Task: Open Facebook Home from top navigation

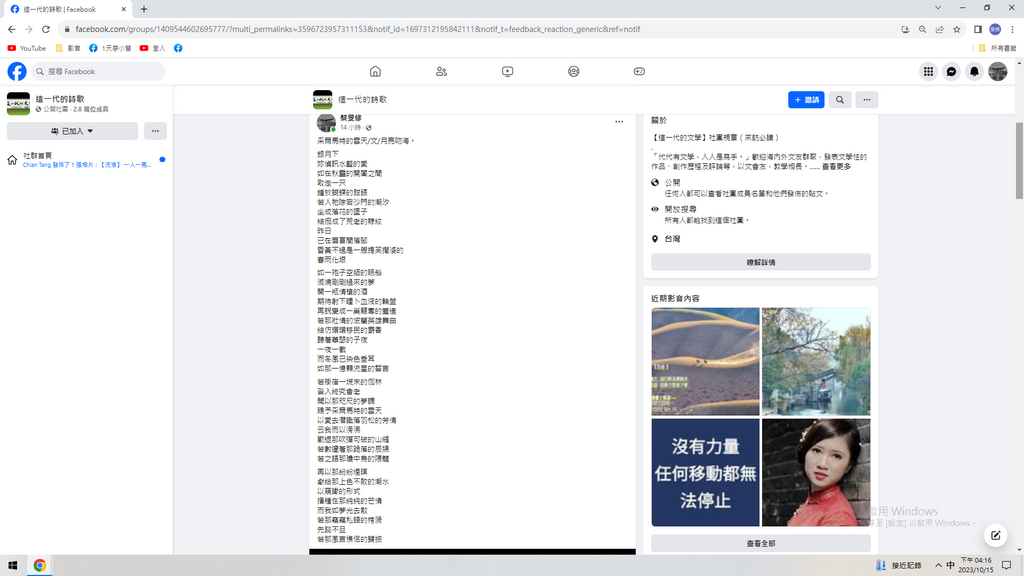Action: [x=375, y=71]
